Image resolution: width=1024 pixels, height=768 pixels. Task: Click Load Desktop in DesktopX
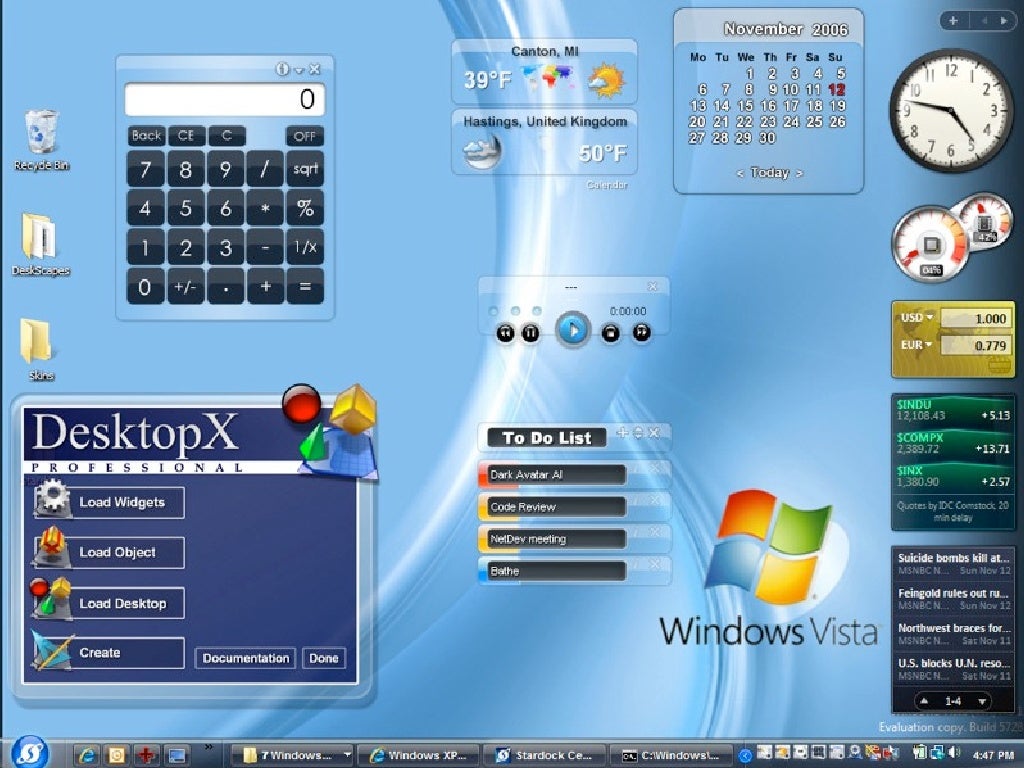tap(108, 603)
